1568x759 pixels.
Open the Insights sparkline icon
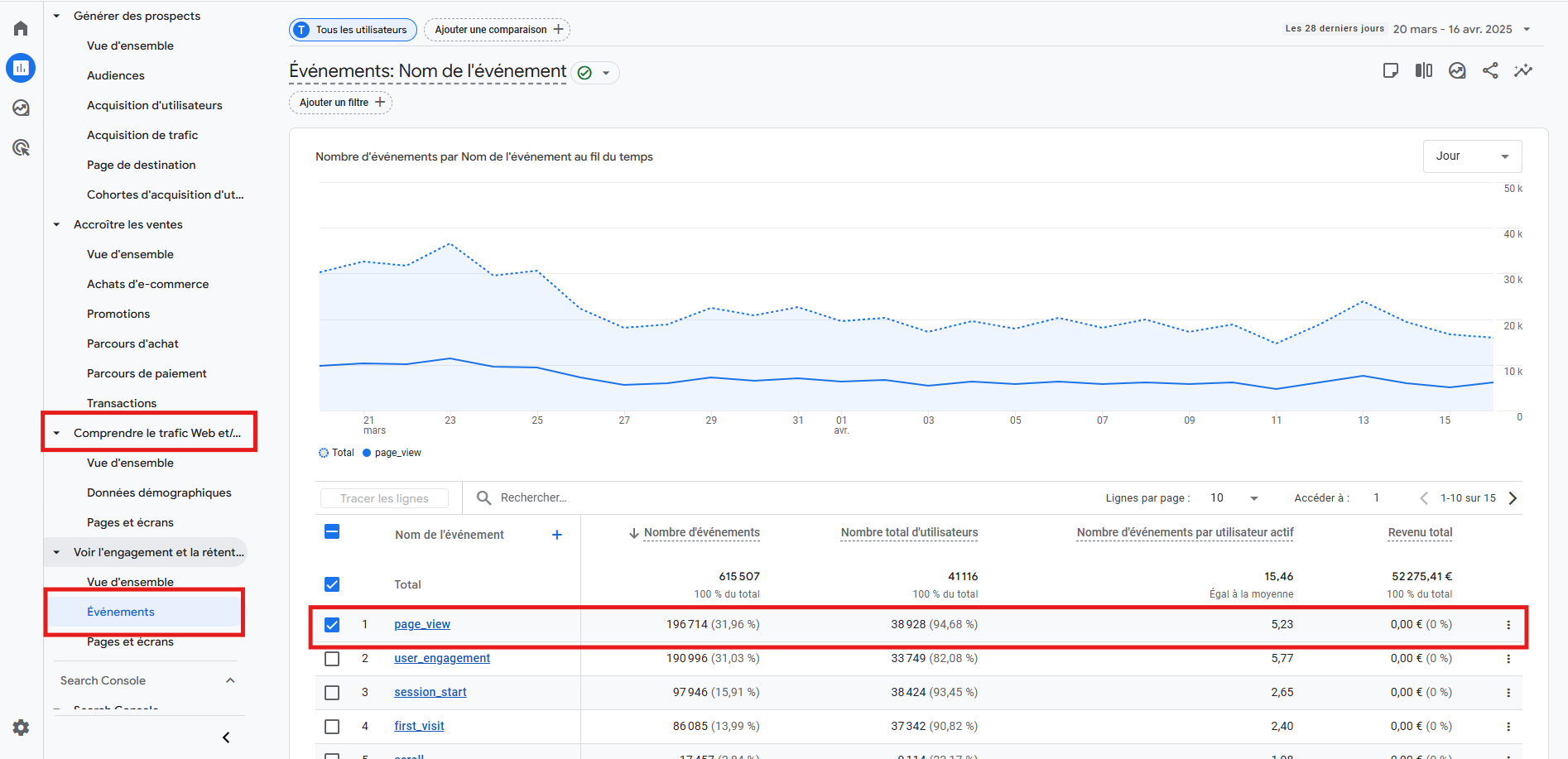pos(1523,71)
